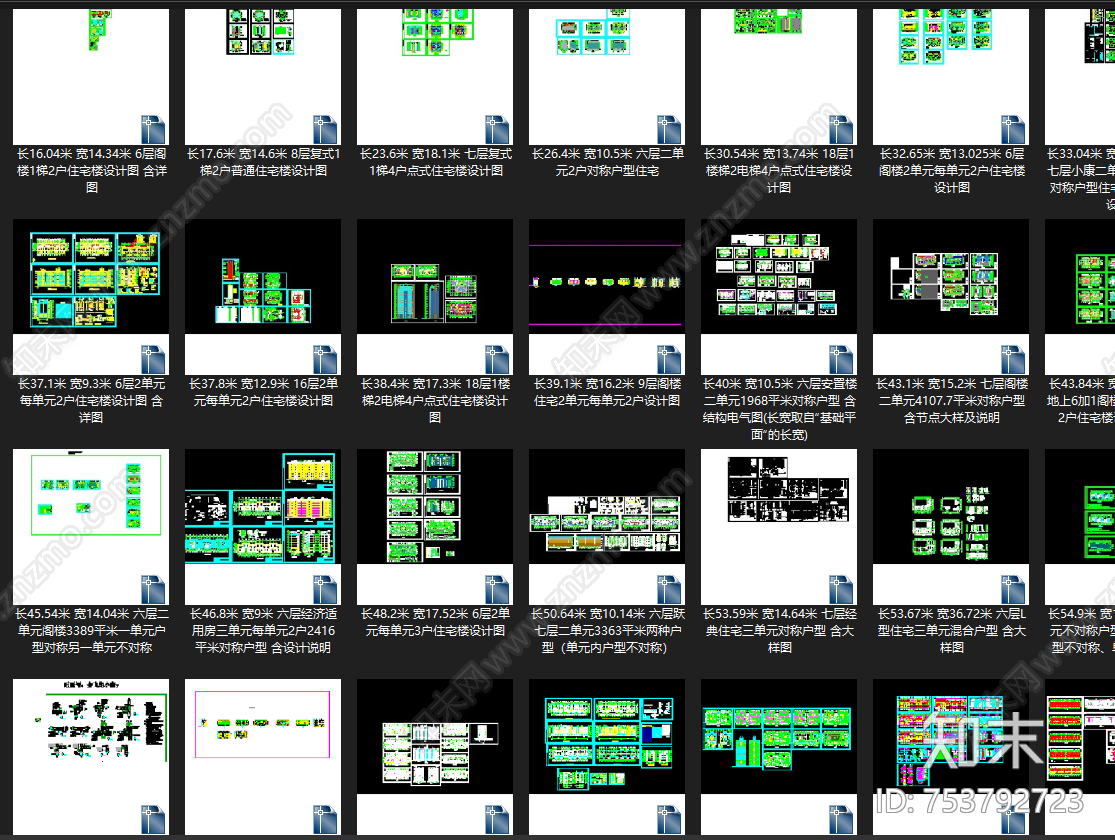Click file name '长16.04米 宽14.34米 6层阁楼1梯2户住宅楼设计图 含详图'

click(91, 171)
